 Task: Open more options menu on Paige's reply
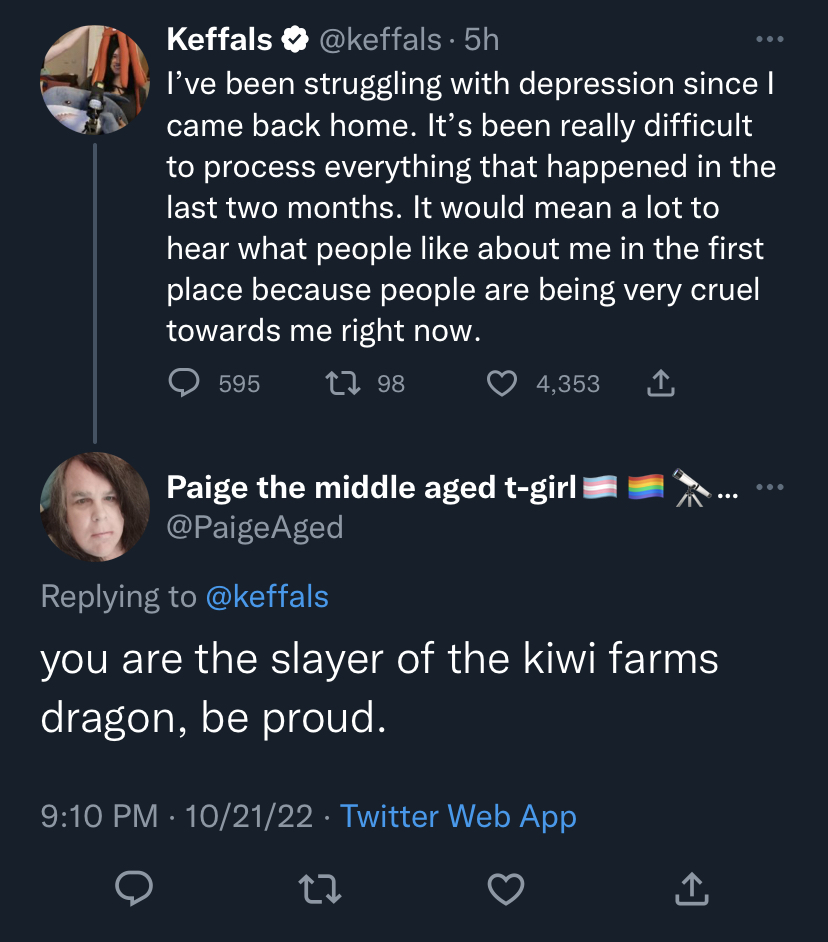point(770,487)
